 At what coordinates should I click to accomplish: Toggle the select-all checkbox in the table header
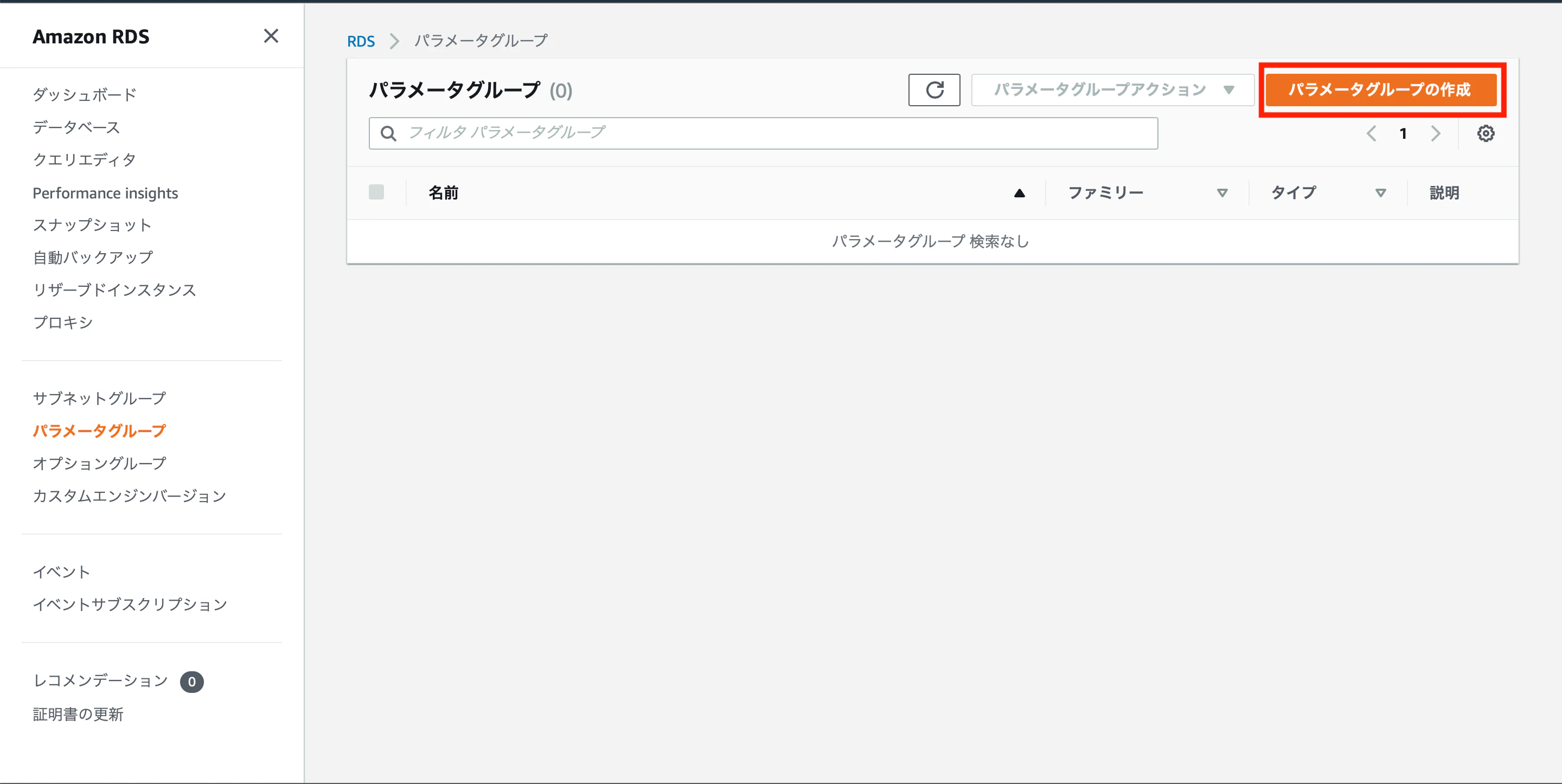376,192
